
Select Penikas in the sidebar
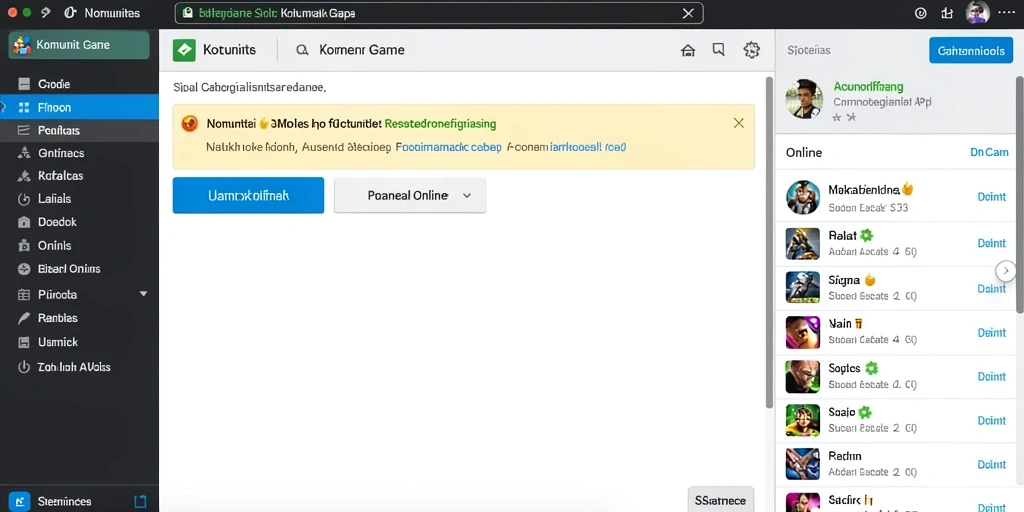[79, 131]
